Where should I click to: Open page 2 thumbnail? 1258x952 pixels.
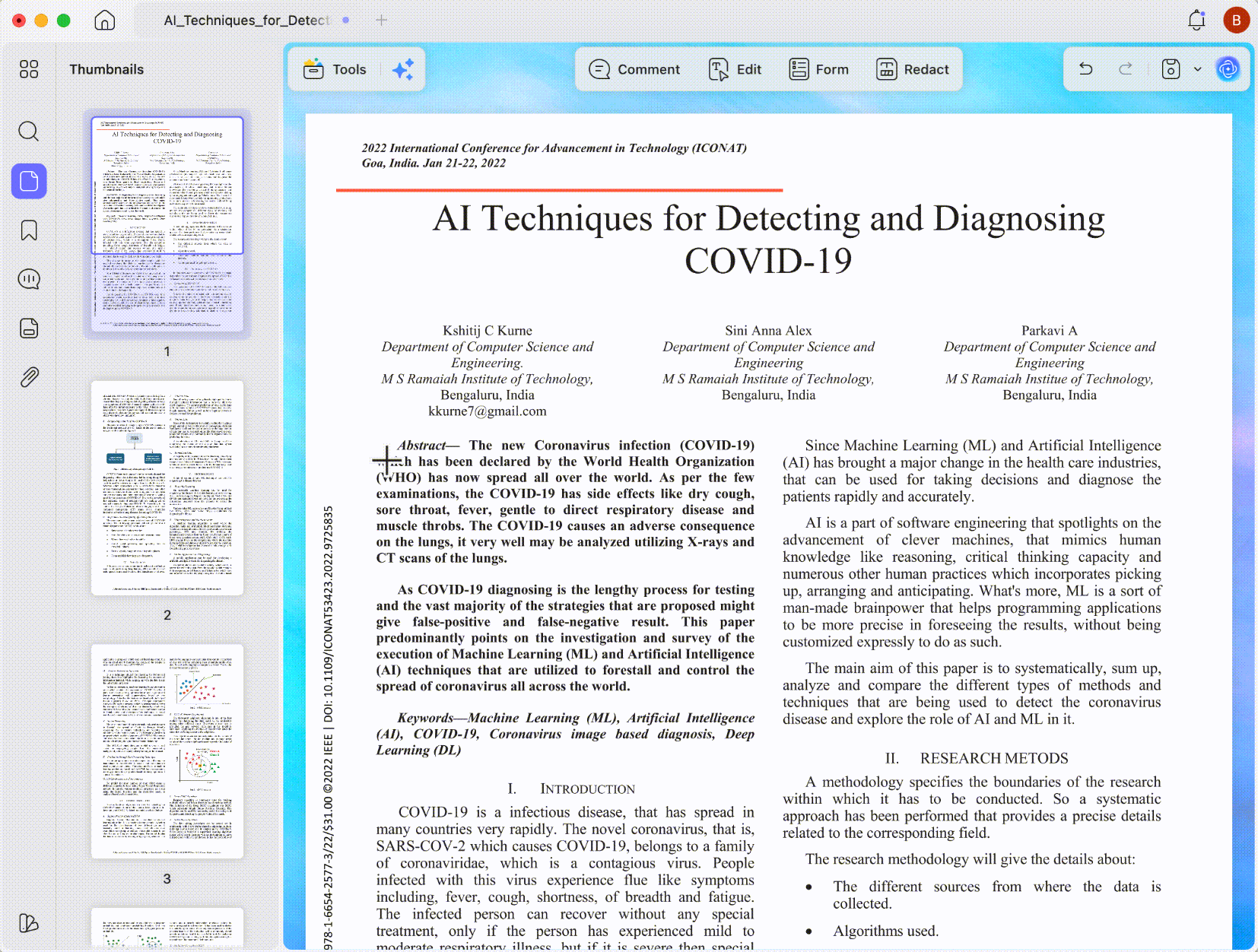pyautogui.click(x=167, y=487)
